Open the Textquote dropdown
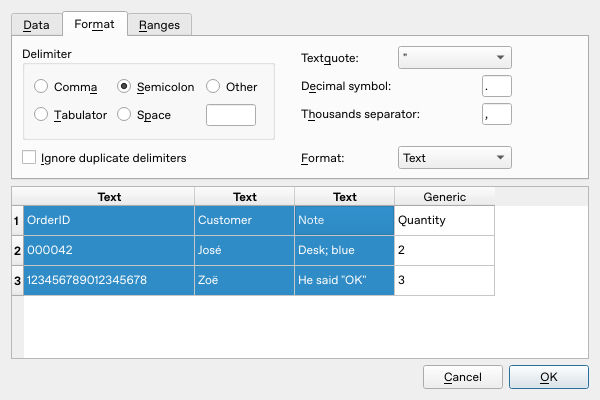600x400 pixels. (455, 57)
